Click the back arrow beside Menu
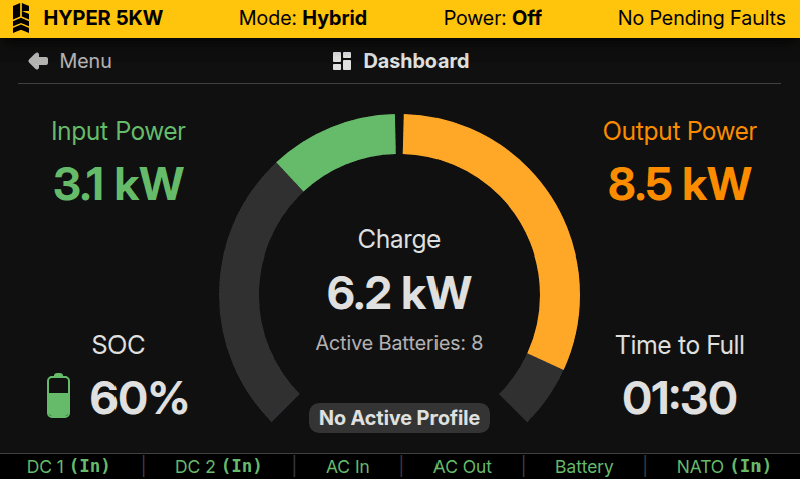Viewport: 801px width, 480px height. 38,61
